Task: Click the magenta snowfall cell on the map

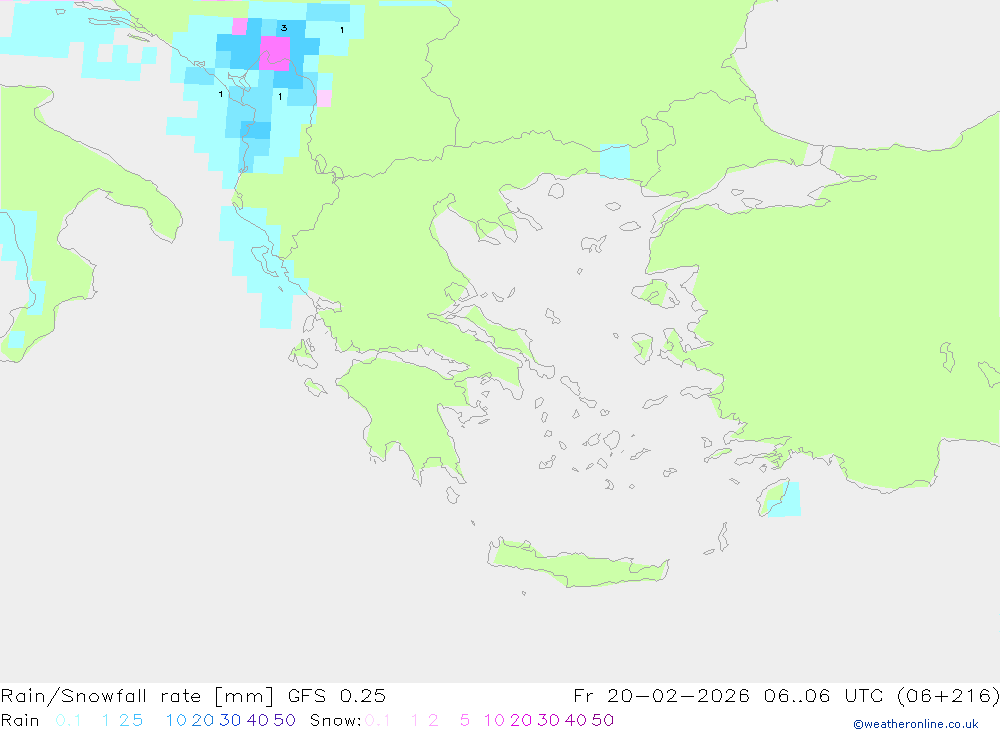Action: coord(275,52)
